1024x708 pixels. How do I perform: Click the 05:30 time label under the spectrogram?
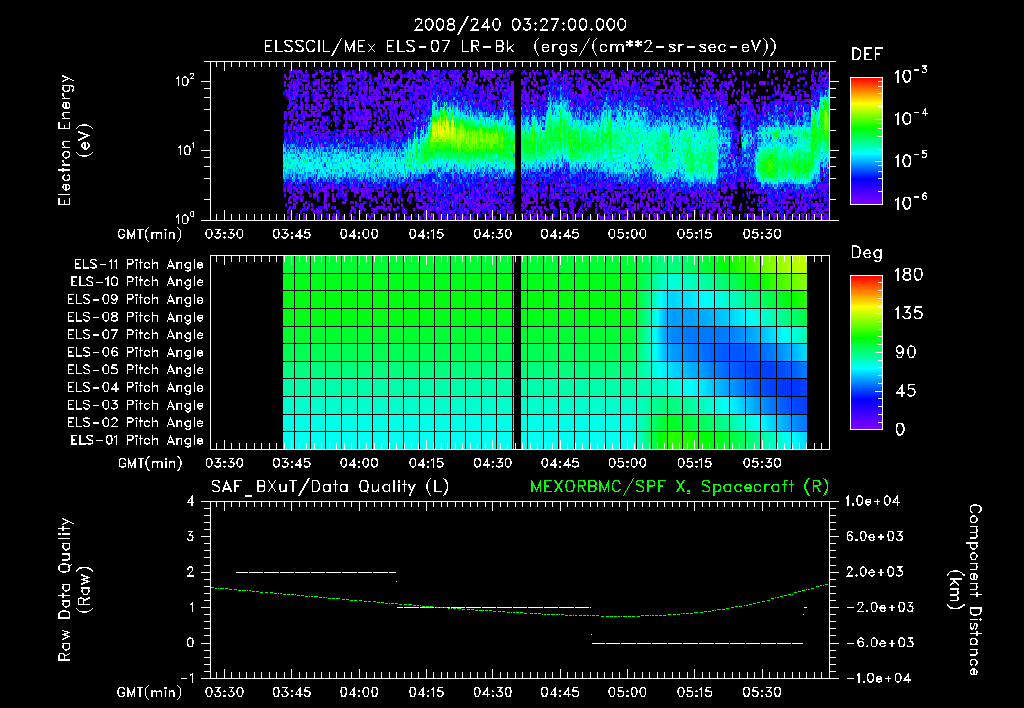(761, 234)
